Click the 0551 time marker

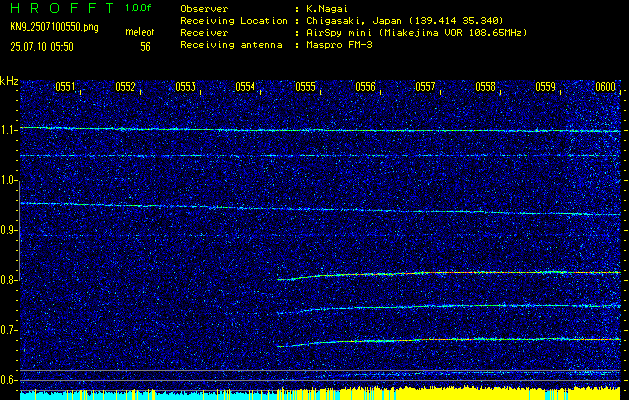[65, 87]
